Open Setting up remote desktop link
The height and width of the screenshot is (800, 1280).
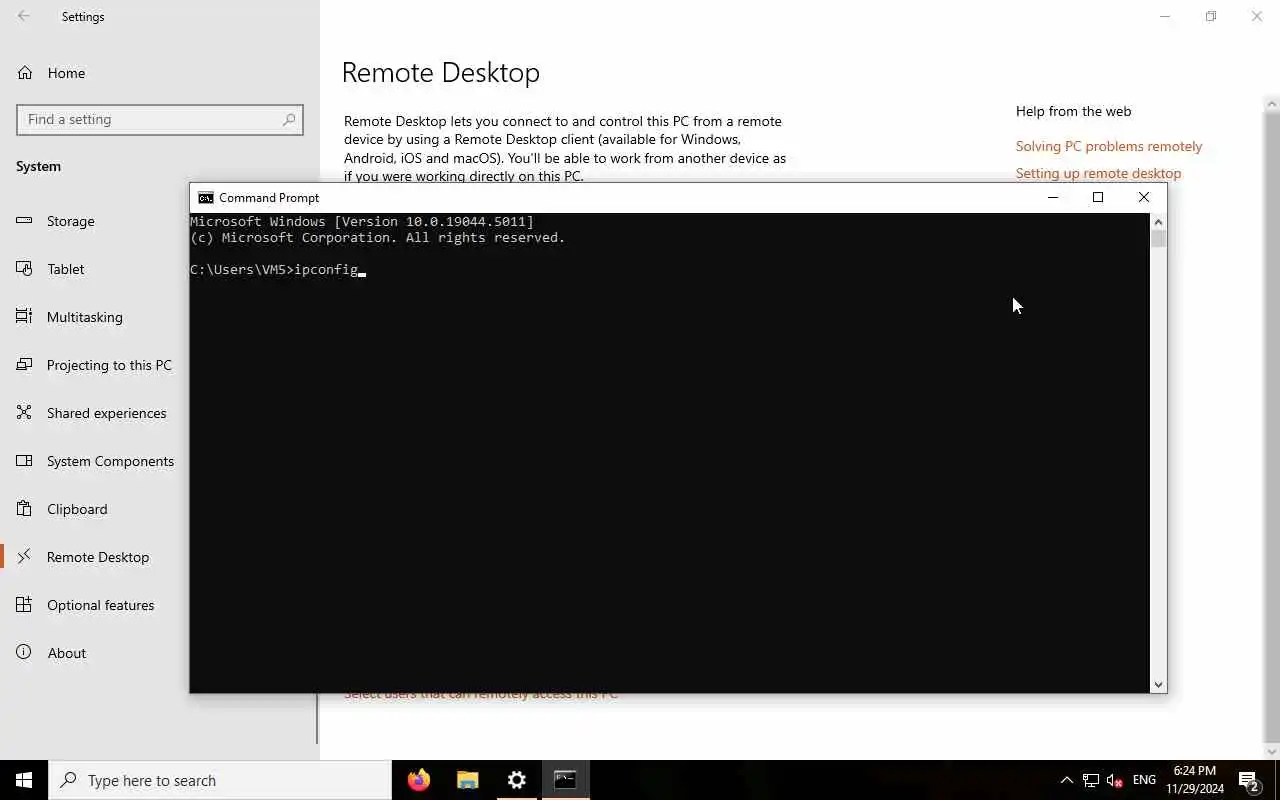click(1098, 173)
